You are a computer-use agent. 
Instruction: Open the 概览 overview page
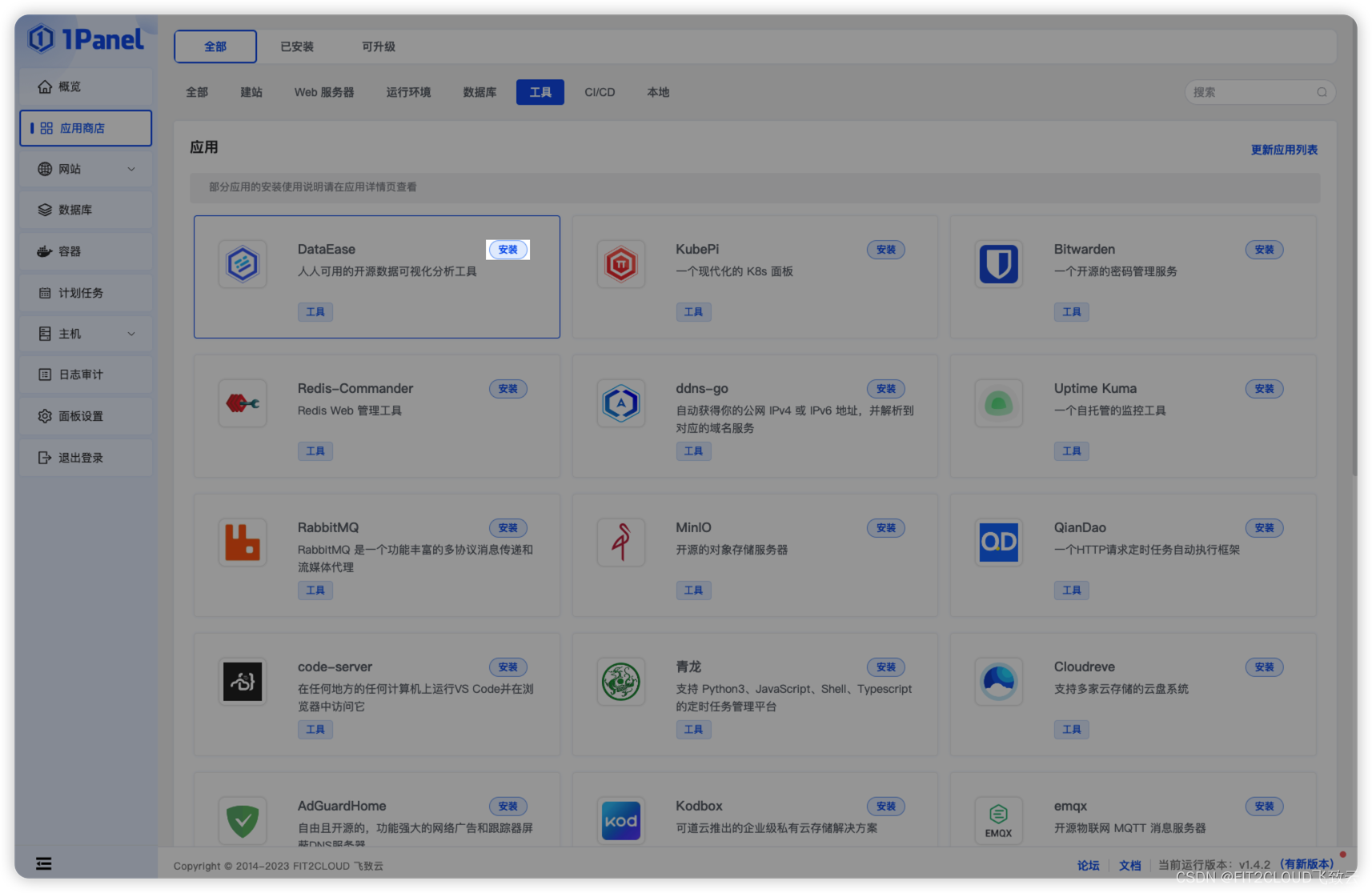pos(86,86)
